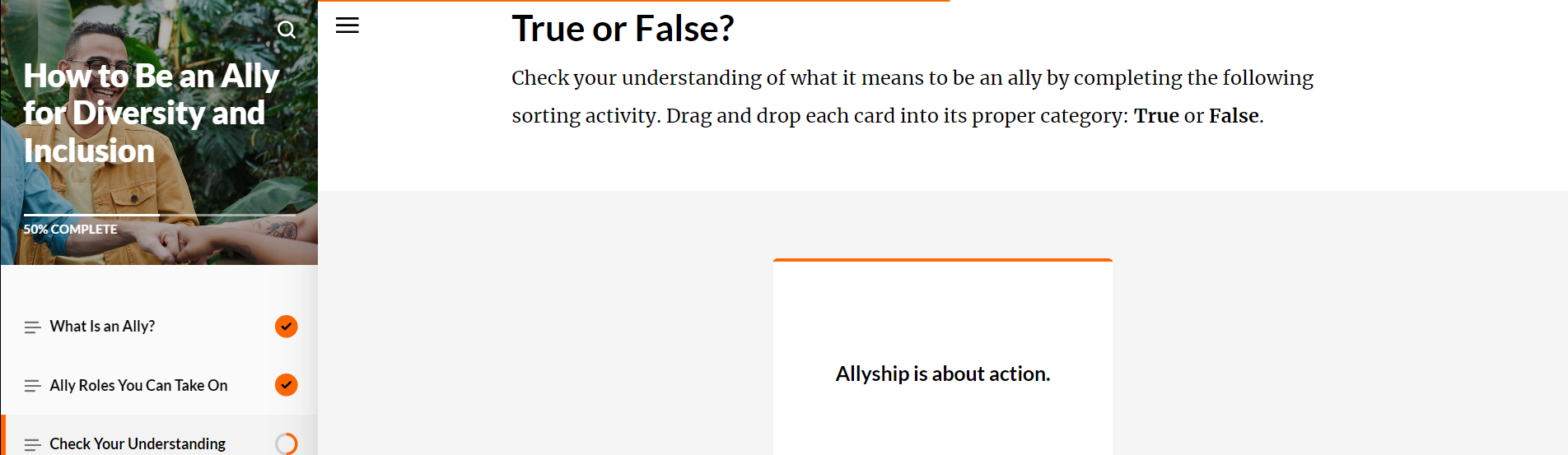Click the lines icon beside Check Your Understanding
The width and height of the screenshot is (1568, 455).
coord(32,445)
